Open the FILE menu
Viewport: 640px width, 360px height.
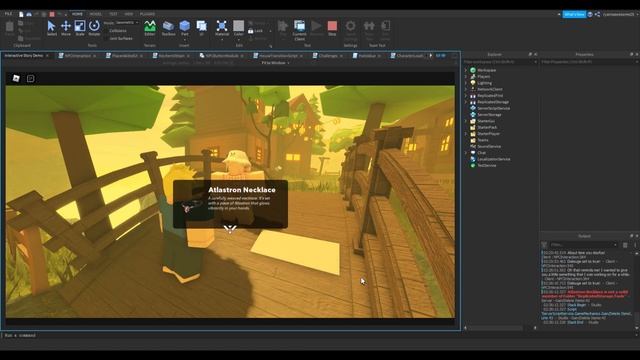point(8,14)
